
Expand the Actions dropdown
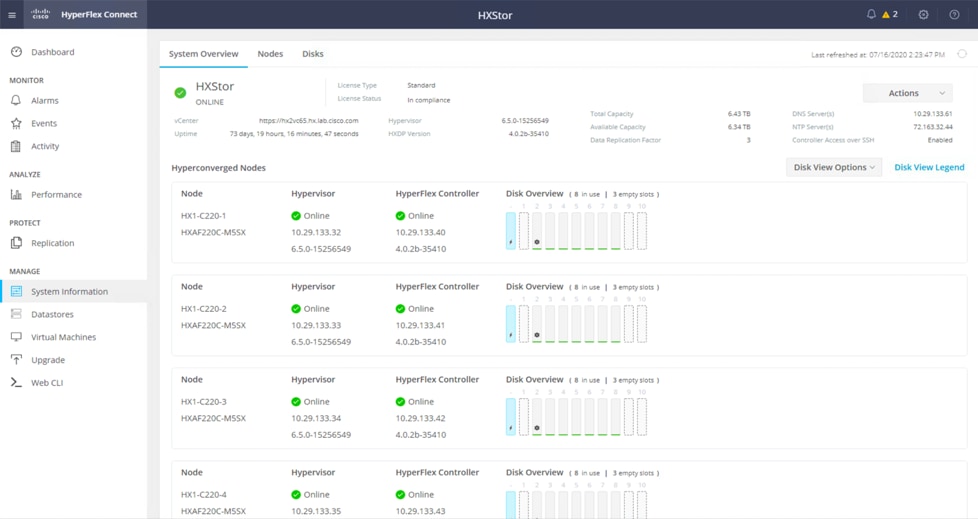pyautogui.click(x=908, y=93)
